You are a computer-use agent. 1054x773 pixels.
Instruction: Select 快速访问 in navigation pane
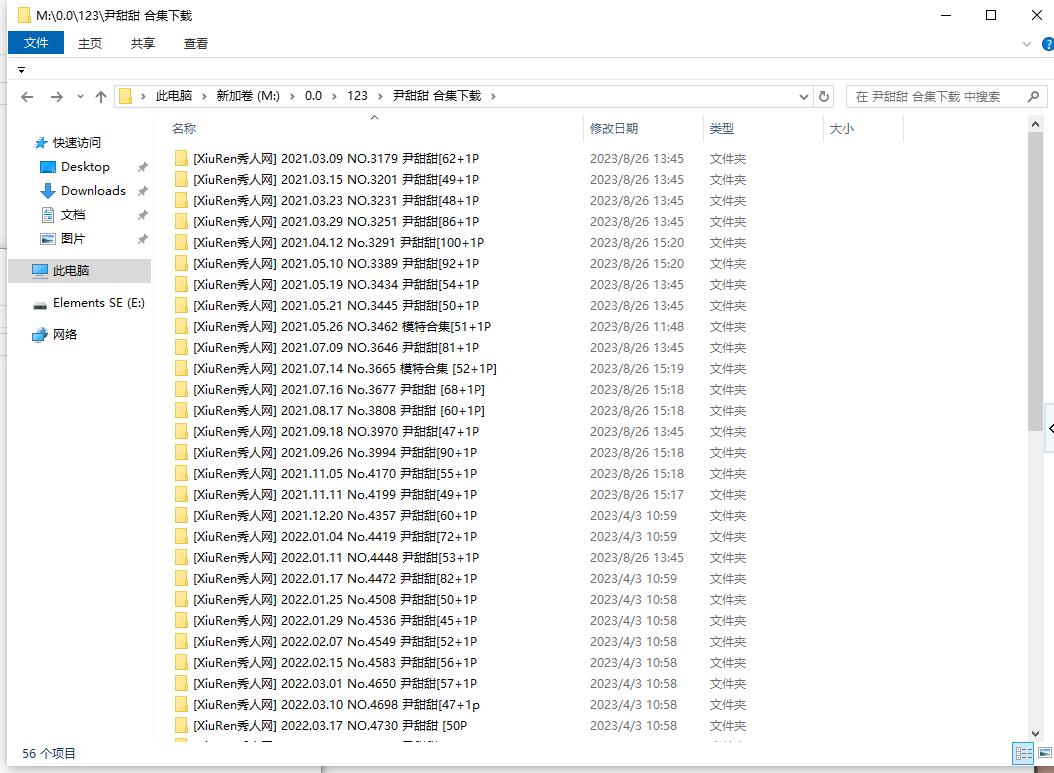[x=77, y=143]
